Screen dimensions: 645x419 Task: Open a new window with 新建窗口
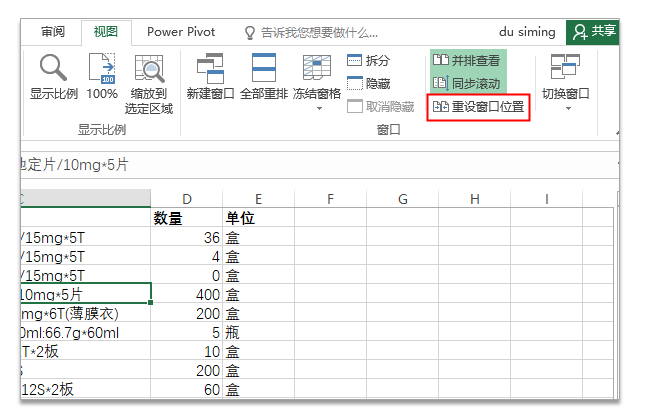[x=210, y=77]
